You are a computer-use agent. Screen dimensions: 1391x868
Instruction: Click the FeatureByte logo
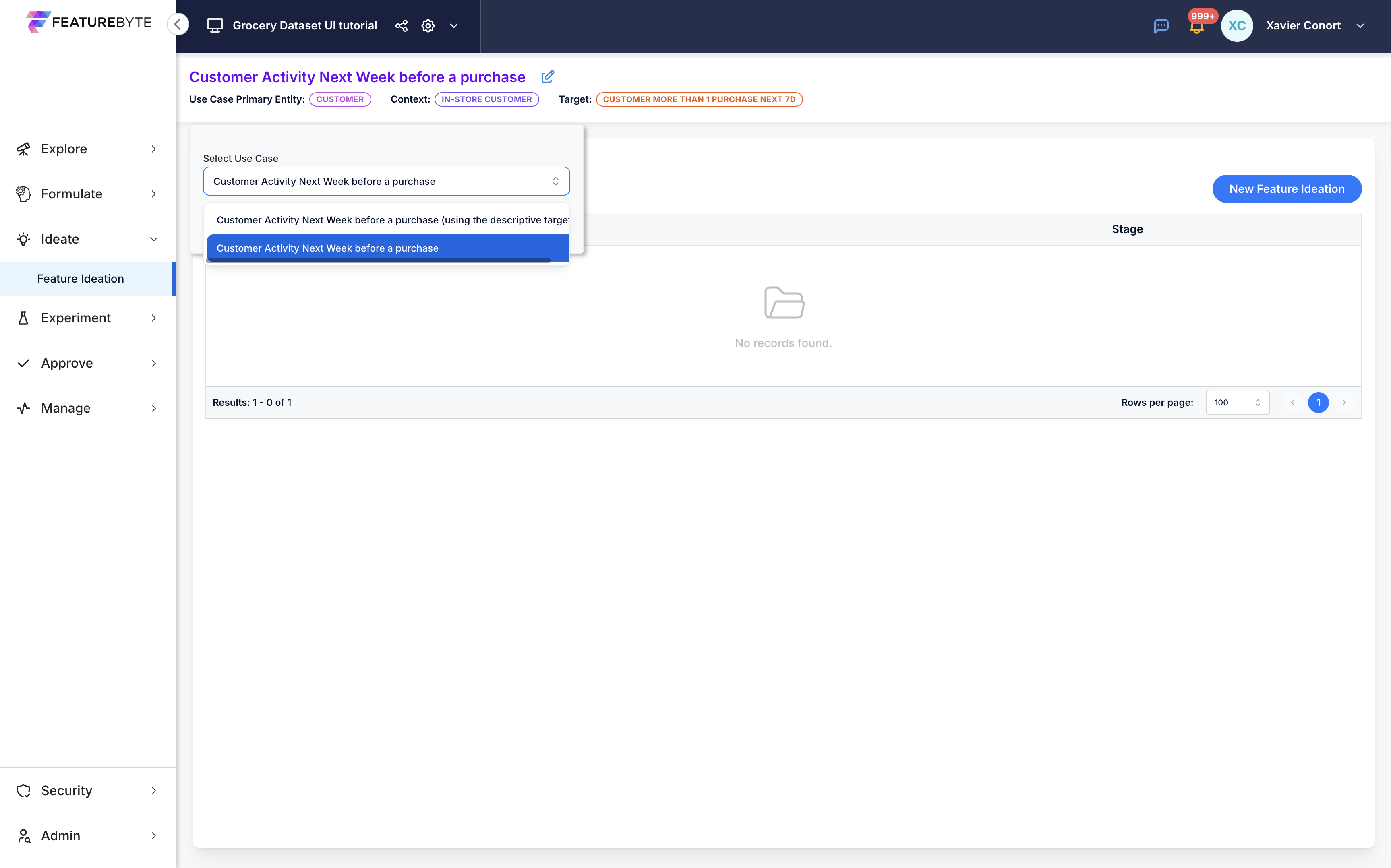89,23
